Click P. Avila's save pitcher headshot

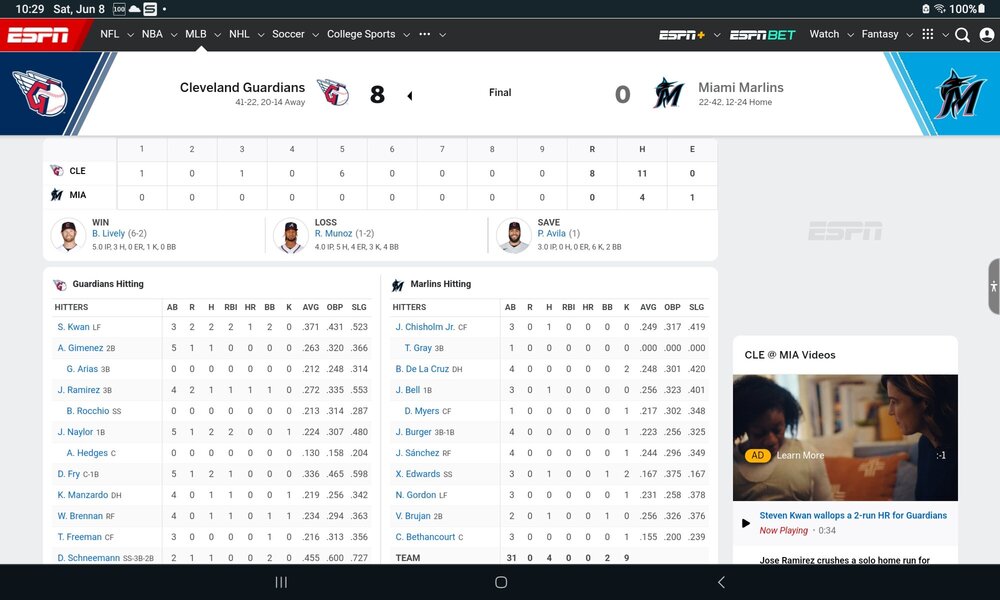click(513, 235)
